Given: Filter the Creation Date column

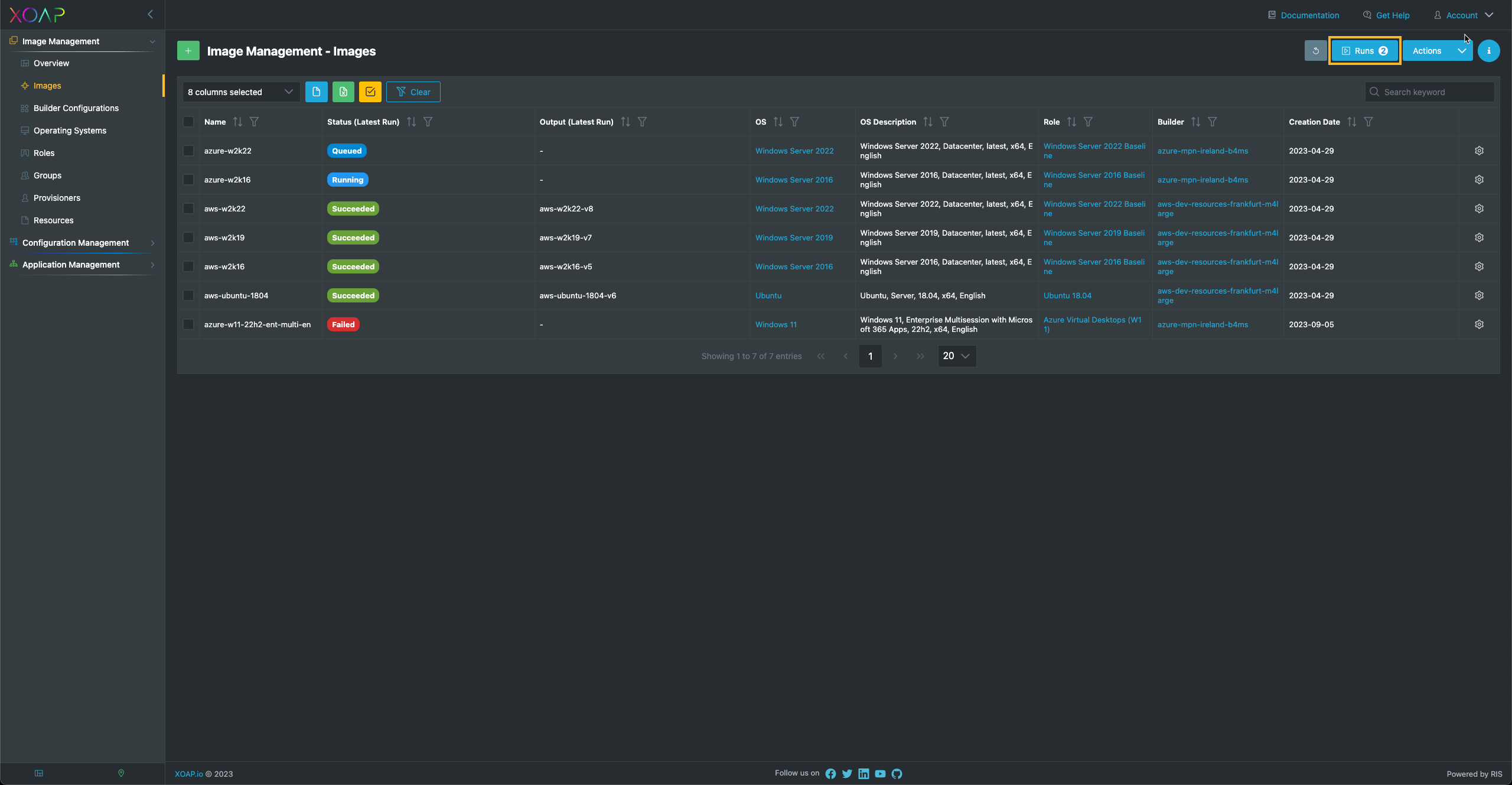Looking at the screenshot, I should (x=1368, y=122).
